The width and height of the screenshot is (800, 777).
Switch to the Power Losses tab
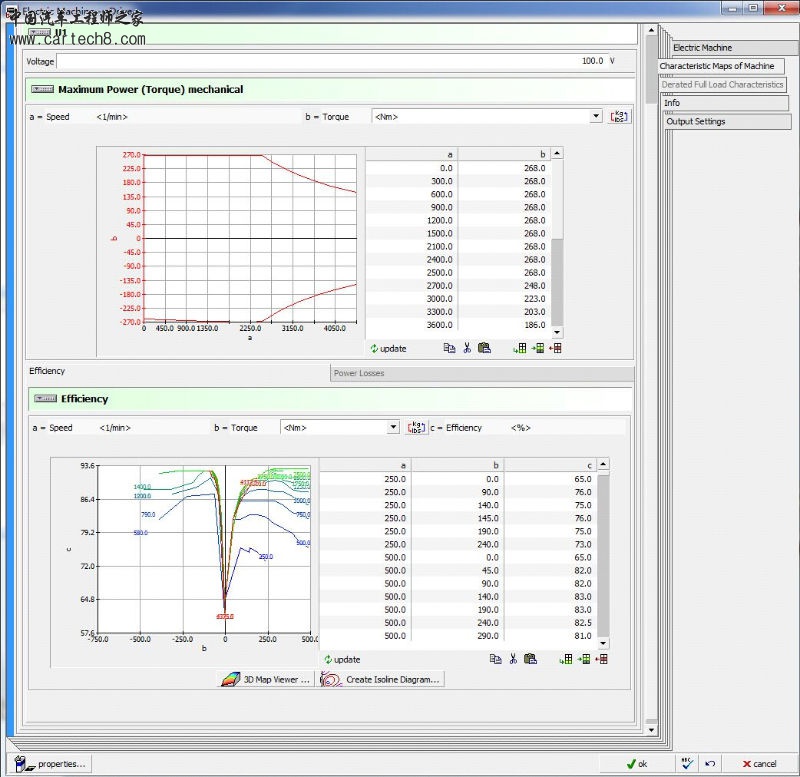pos(482,373)
